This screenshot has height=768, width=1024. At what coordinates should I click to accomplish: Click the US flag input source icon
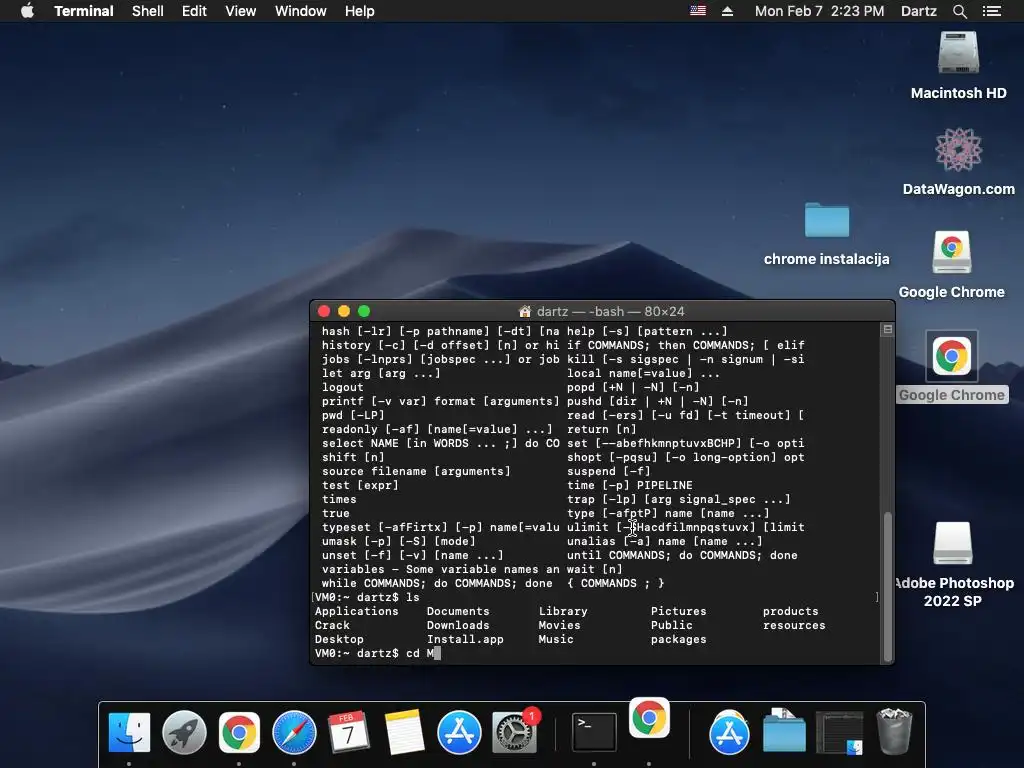tap(698, 11)
